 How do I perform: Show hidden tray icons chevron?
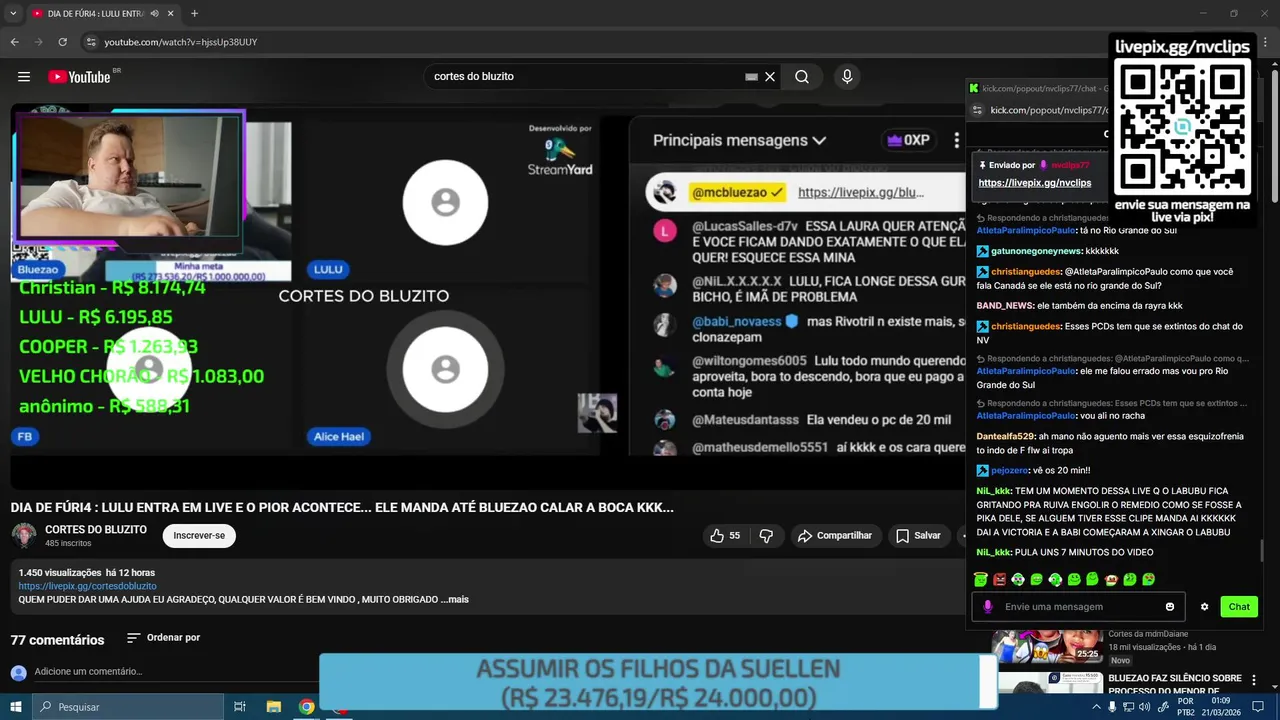click(x=1096, y=707)
